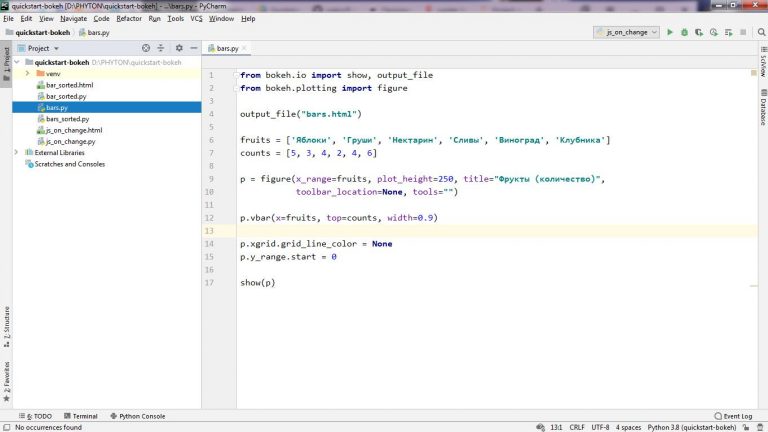
Task: Click the locate/scroll-from-source target icon
Action: [146, 48]
